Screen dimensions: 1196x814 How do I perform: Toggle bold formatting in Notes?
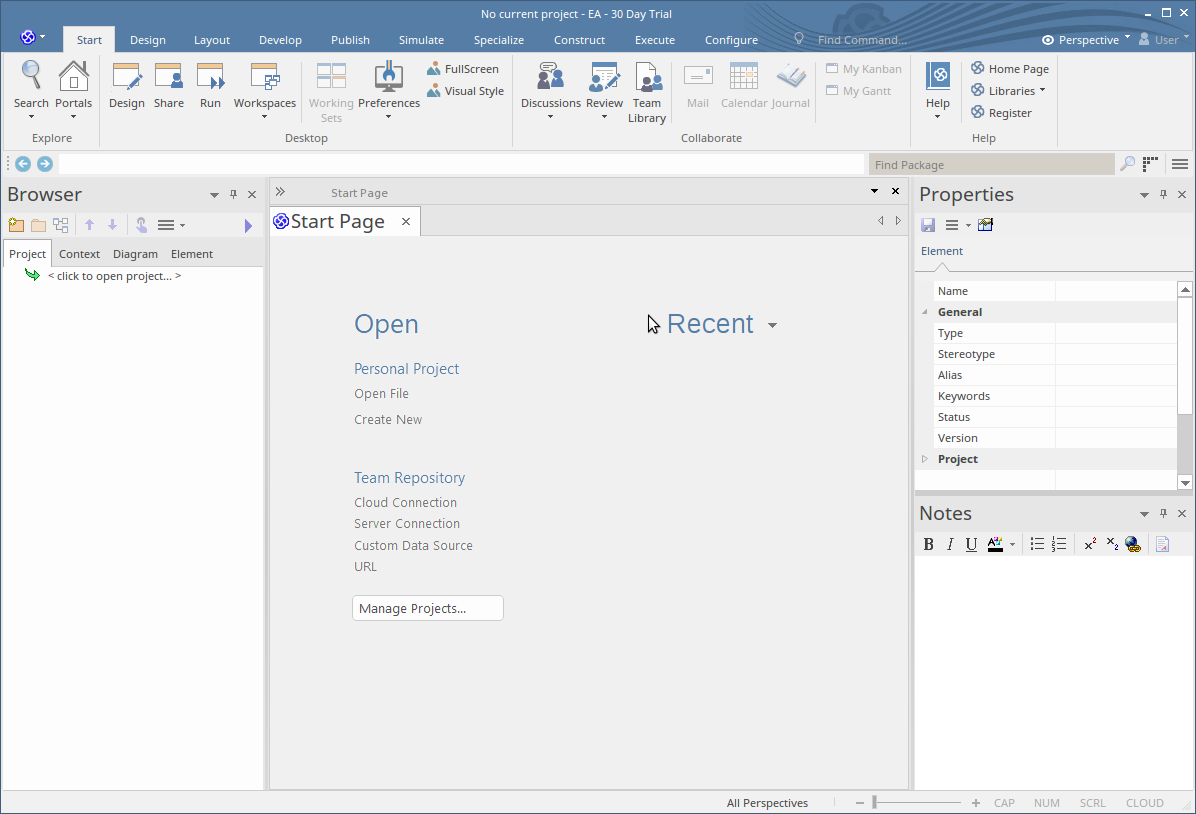928,544
